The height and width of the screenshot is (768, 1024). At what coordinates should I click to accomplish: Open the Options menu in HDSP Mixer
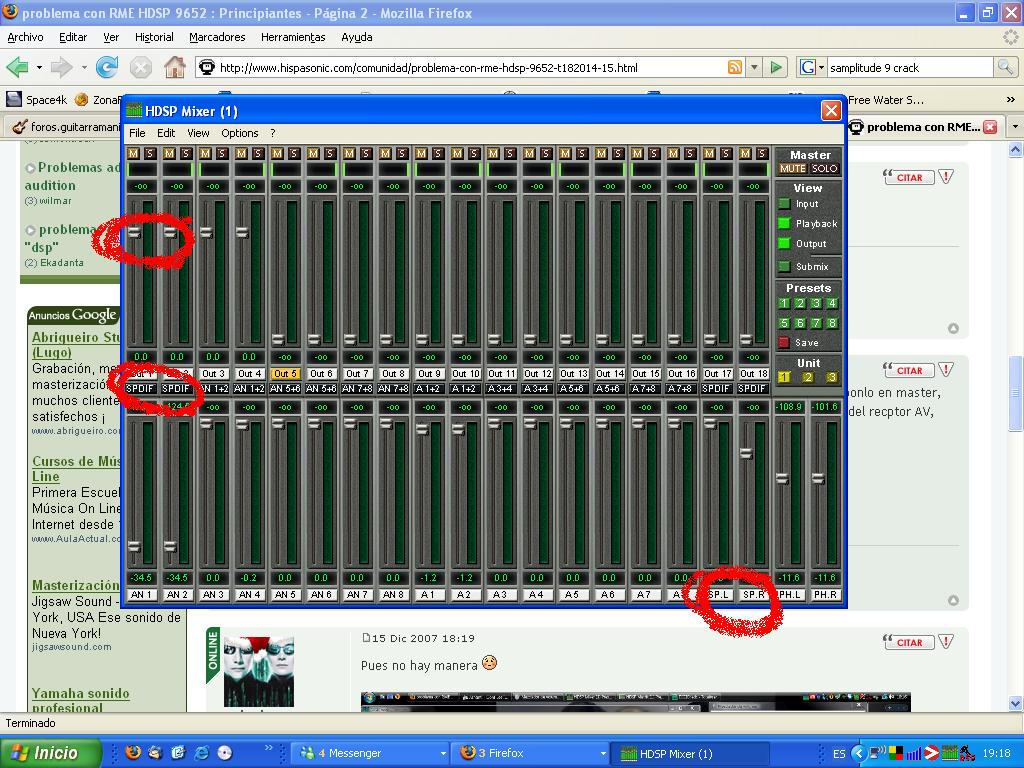pos(240,133)
